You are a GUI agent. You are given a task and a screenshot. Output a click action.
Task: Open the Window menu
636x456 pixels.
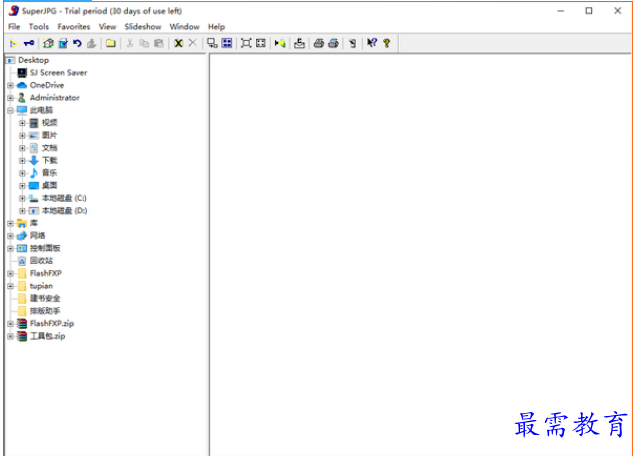185,27
